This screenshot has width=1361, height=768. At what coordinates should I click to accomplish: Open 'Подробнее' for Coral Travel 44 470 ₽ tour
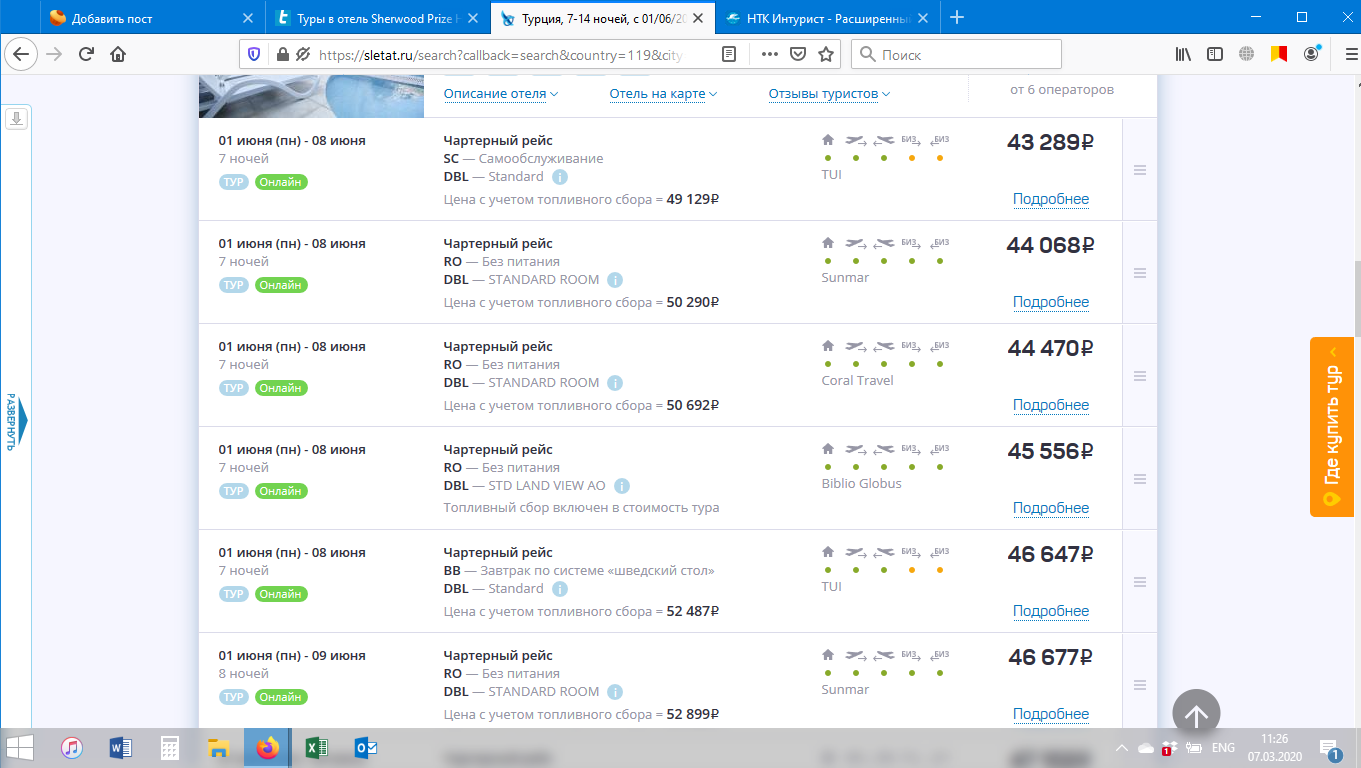pyautogui.click(x=1051, y=405)
